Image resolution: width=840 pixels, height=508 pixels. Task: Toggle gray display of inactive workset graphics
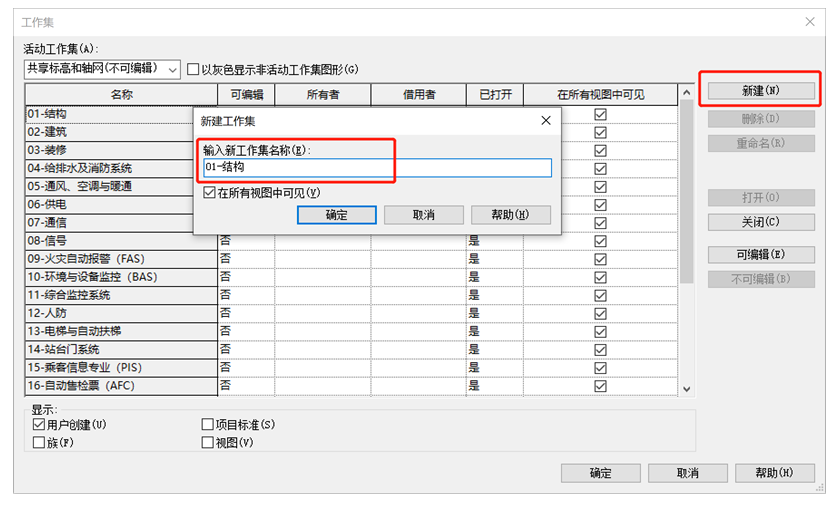point(193,70)
